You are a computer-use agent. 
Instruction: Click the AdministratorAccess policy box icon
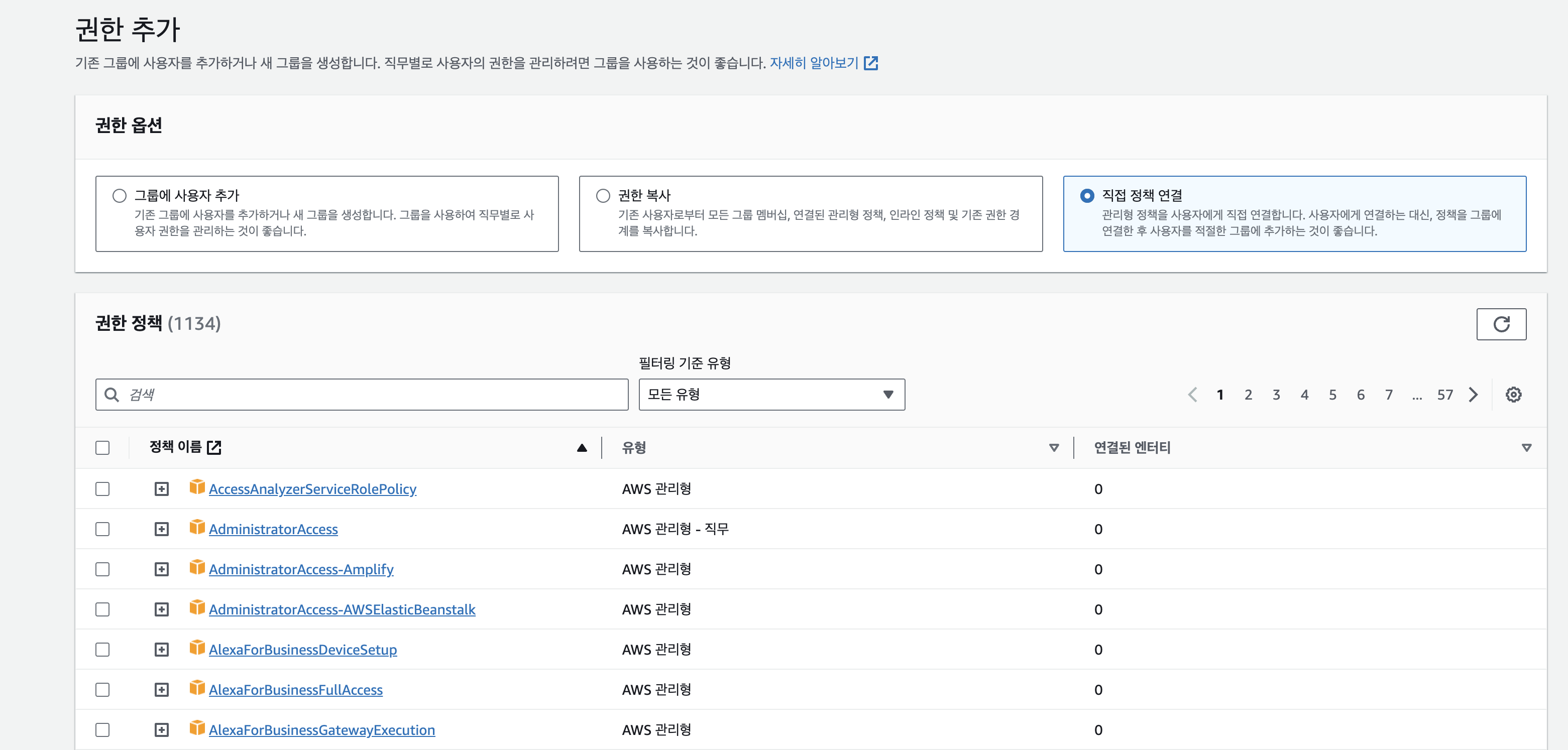pos(196,527)
